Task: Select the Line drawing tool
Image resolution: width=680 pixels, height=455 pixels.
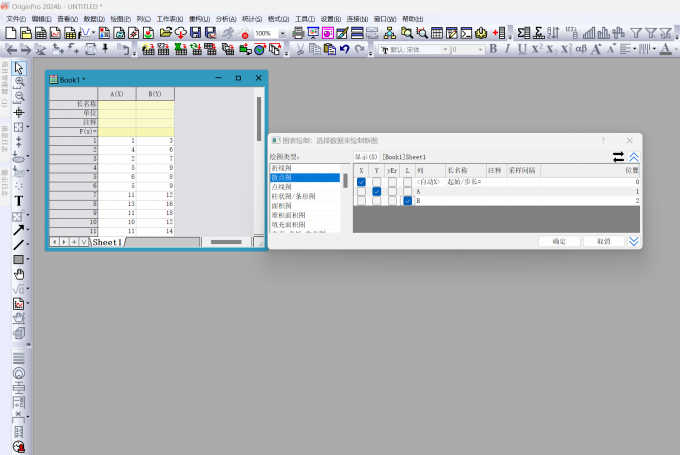Action: [19, 245]
